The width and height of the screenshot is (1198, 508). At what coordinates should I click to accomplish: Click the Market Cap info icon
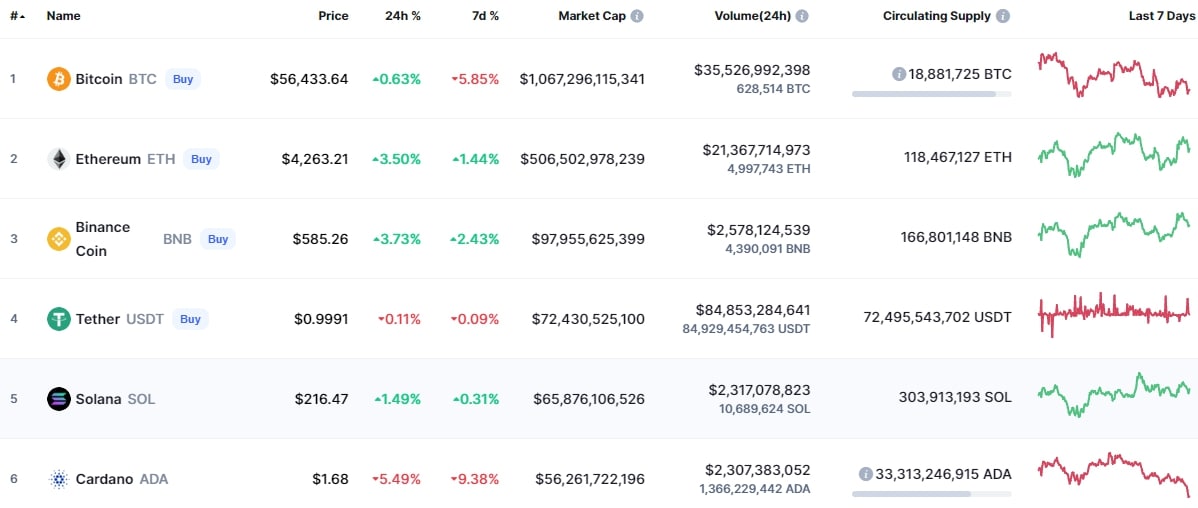coord(637,15)
